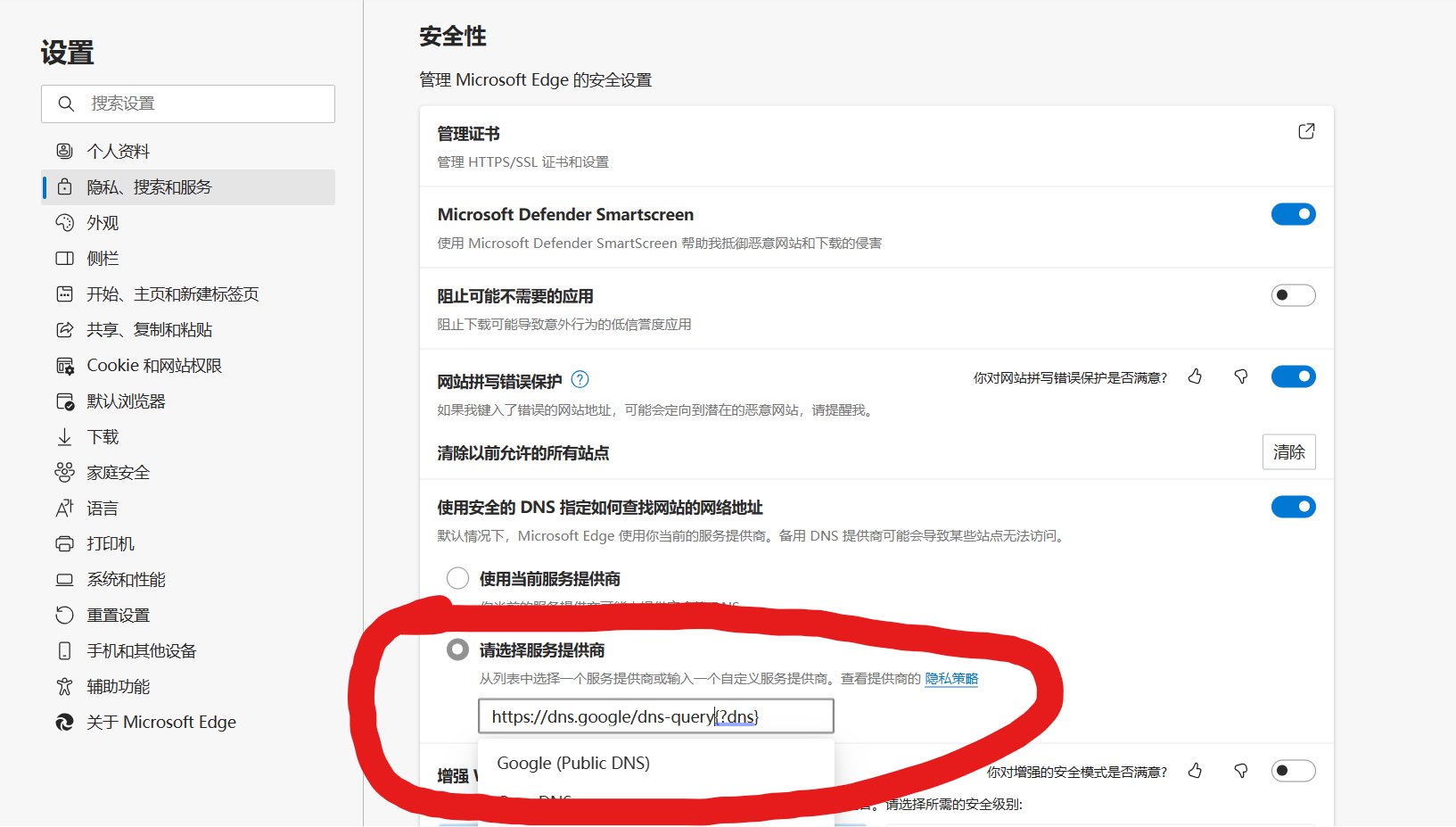Click the 清除 button
1456x827 pixels.
pyautogui.click(x=1288, y=452)
